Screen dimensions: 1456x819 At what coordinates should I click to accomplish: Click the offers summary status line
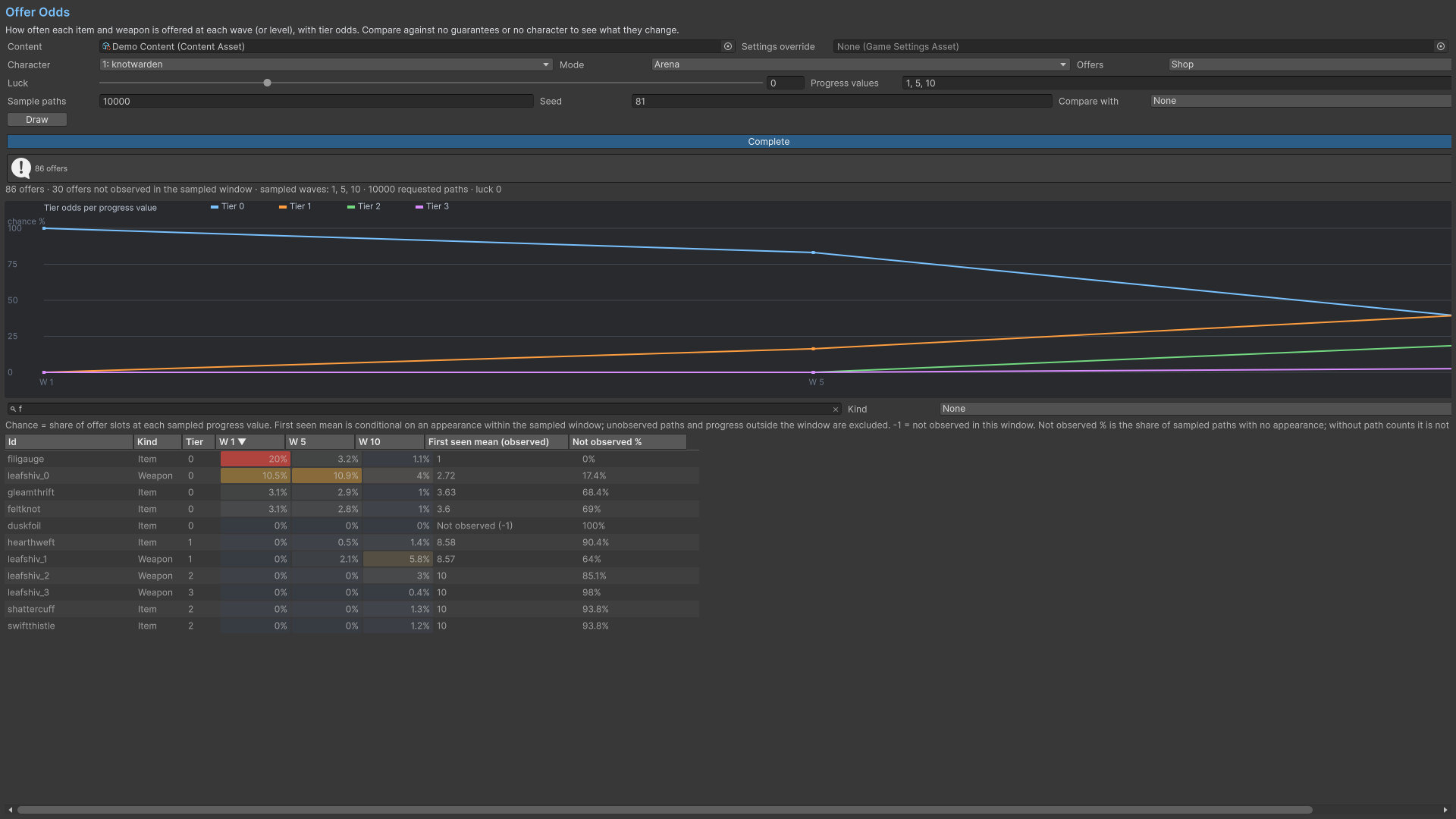coord(253,190)
